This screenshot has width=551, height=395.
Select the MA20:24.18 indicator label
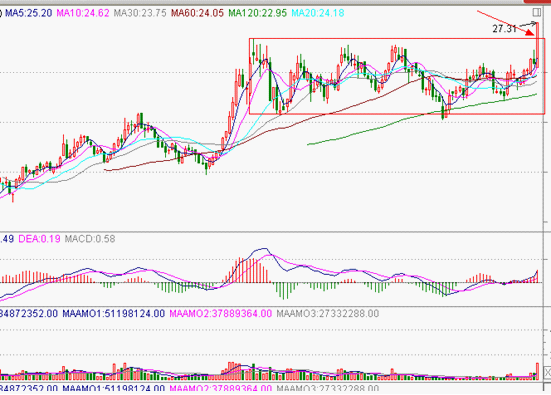pyautogui.click(x=318, y=13)
